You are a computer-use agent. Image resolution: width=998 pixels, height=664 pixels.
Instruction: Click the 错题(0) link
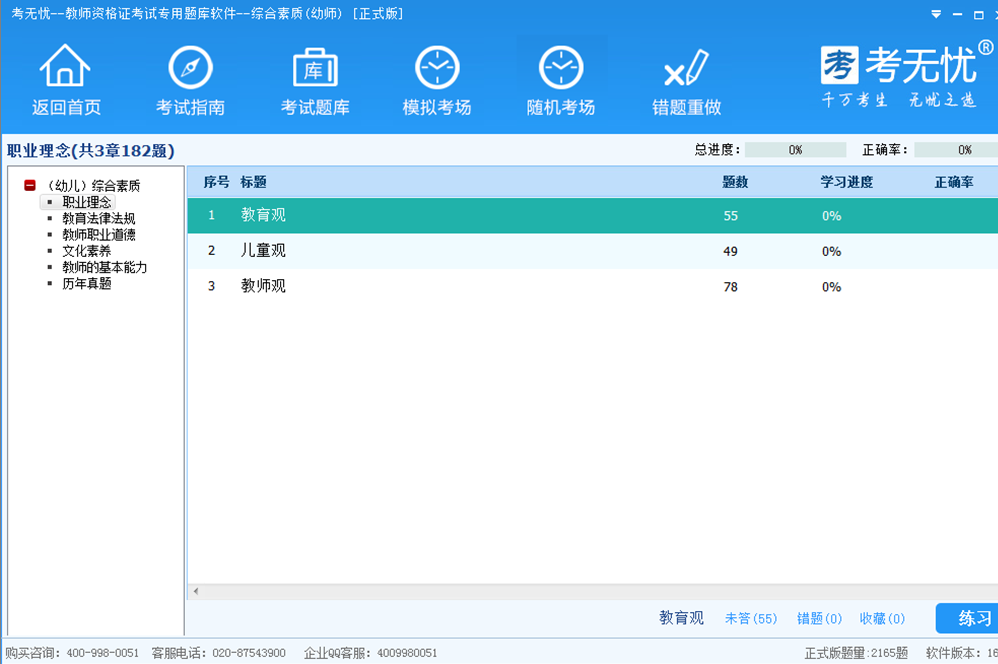819,619
